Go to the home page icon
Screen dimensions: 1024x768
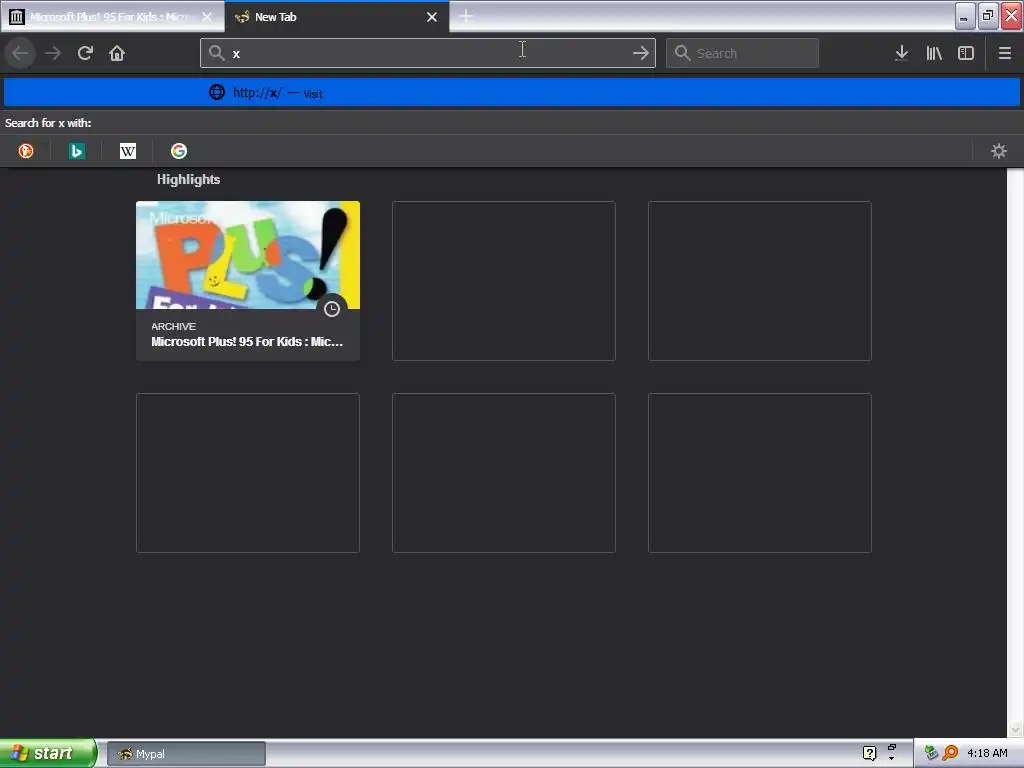(117, 53)
